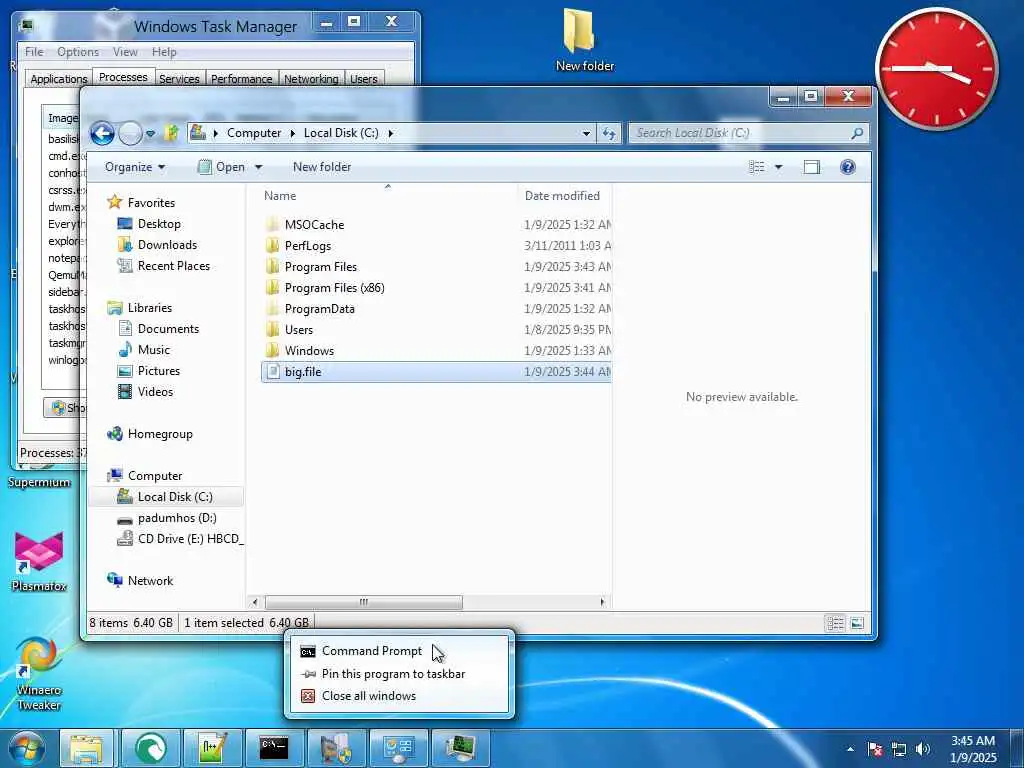This screenshot has height=768, width=1024.
Task: Select Network in navigation pane
Action: pos(150,581)
